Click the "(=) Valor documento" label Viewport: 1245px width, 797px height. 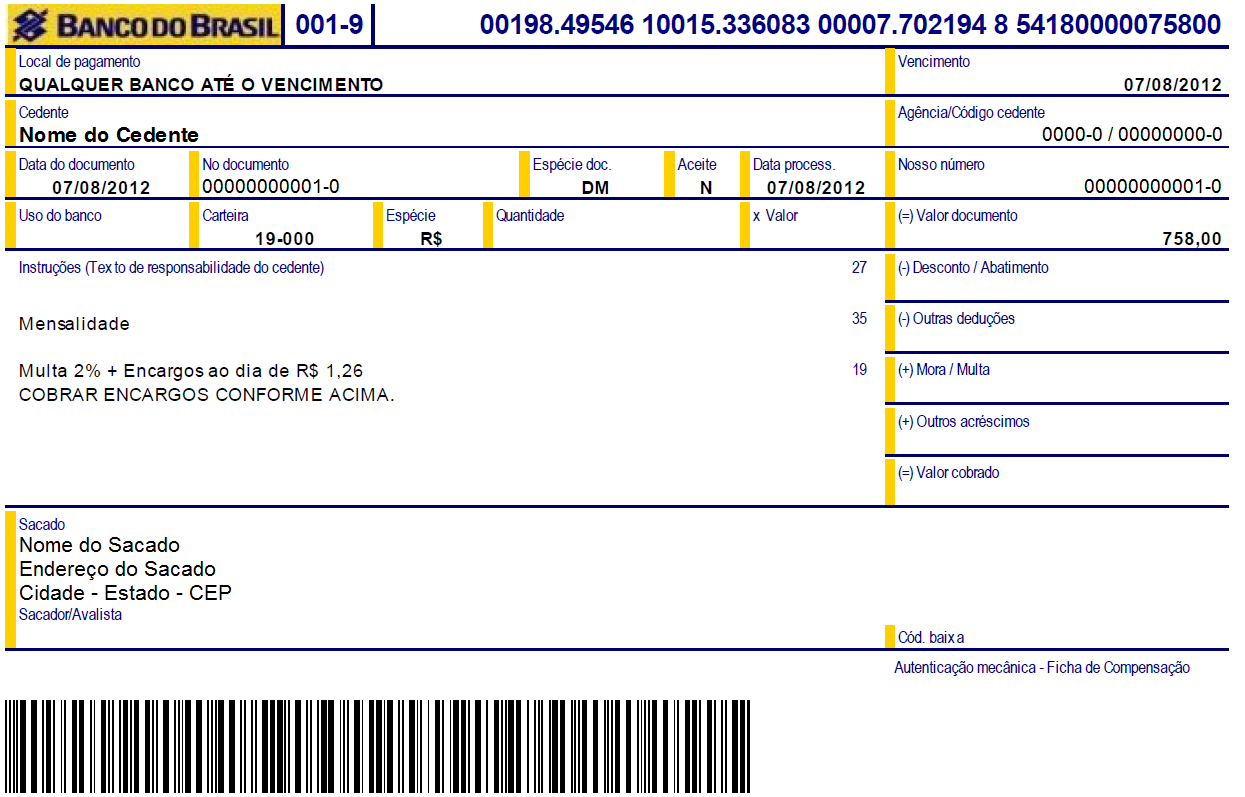coord(958,215)
